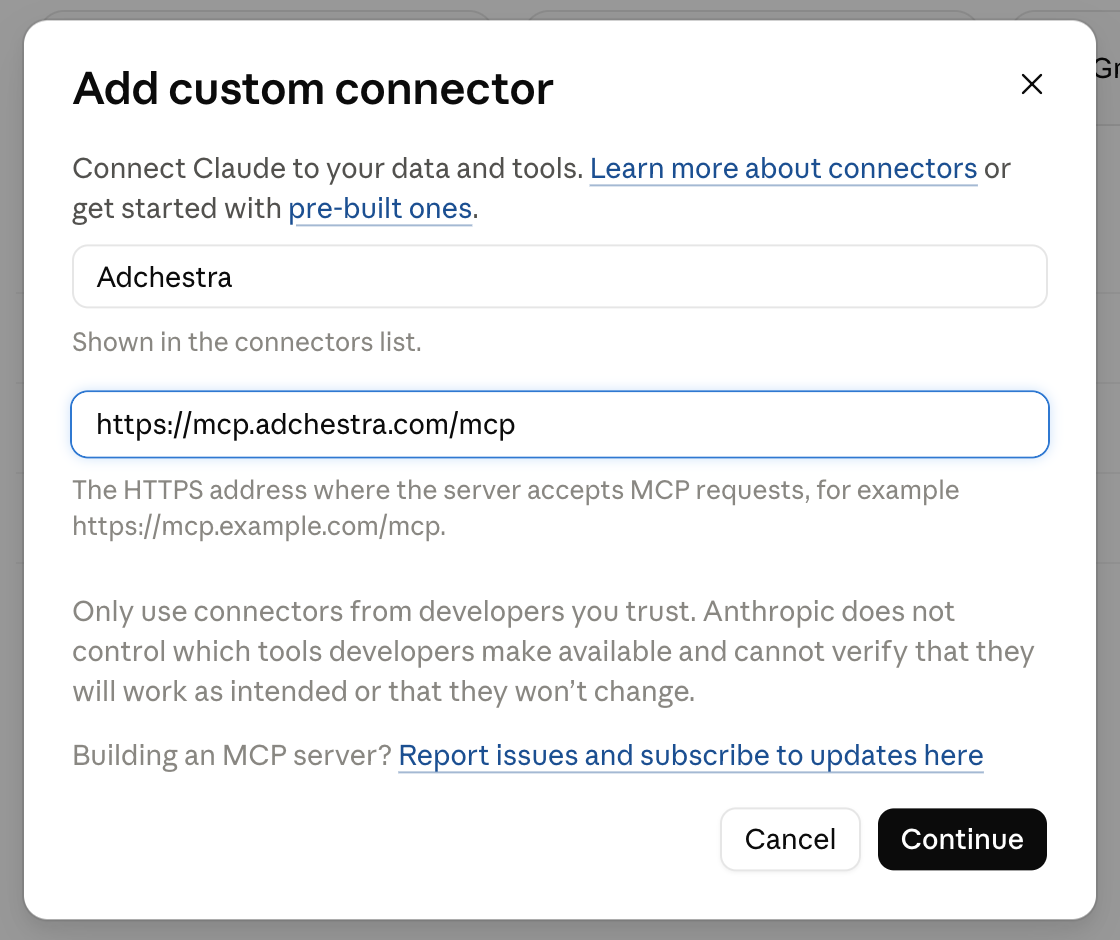This screenshot has width=1120, height=940.
Task: Cancel adding the custom connector
Action: pyautogui.click(x=790, y=839)
